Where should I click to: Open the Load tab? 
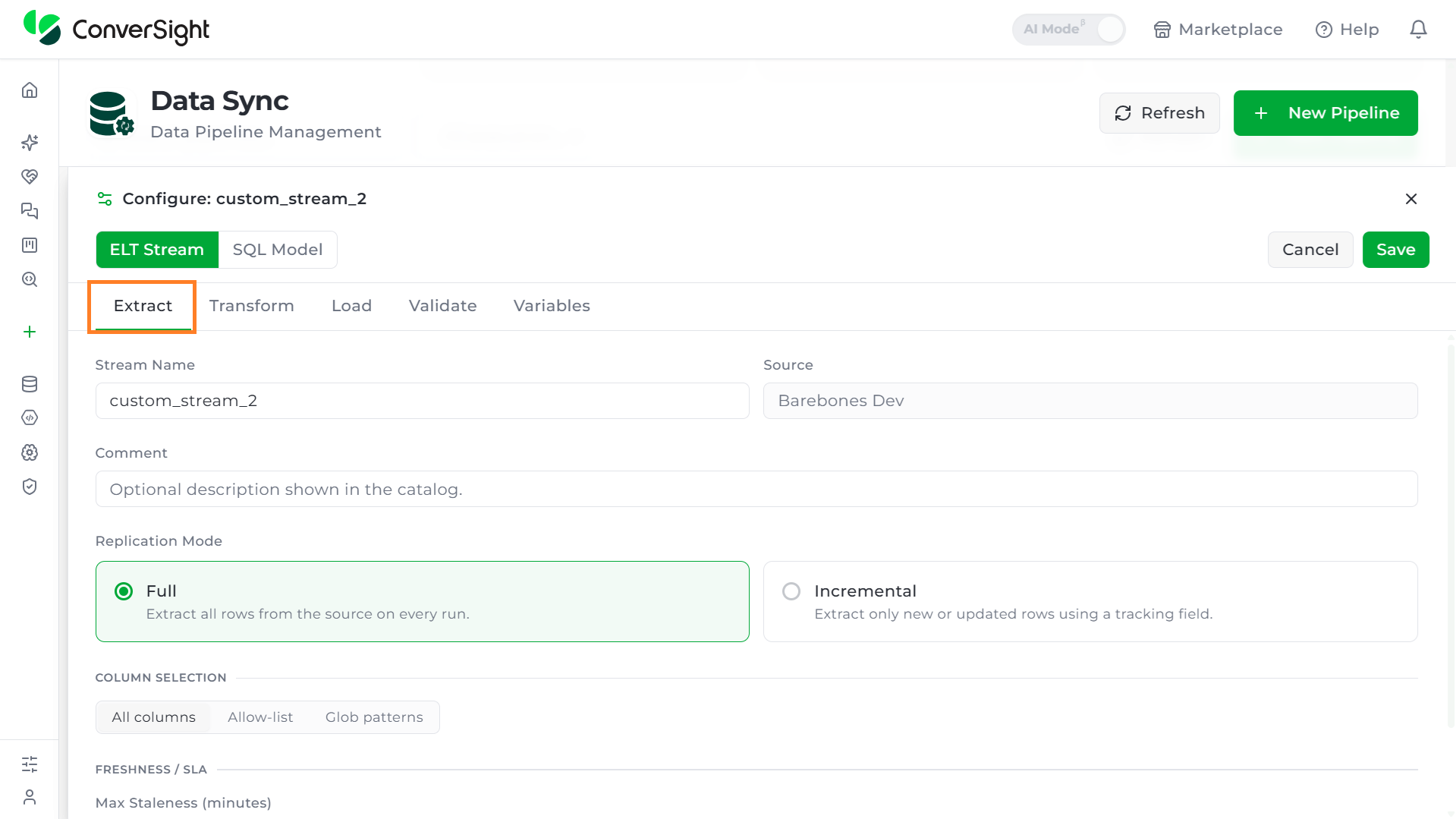(351, 306)
